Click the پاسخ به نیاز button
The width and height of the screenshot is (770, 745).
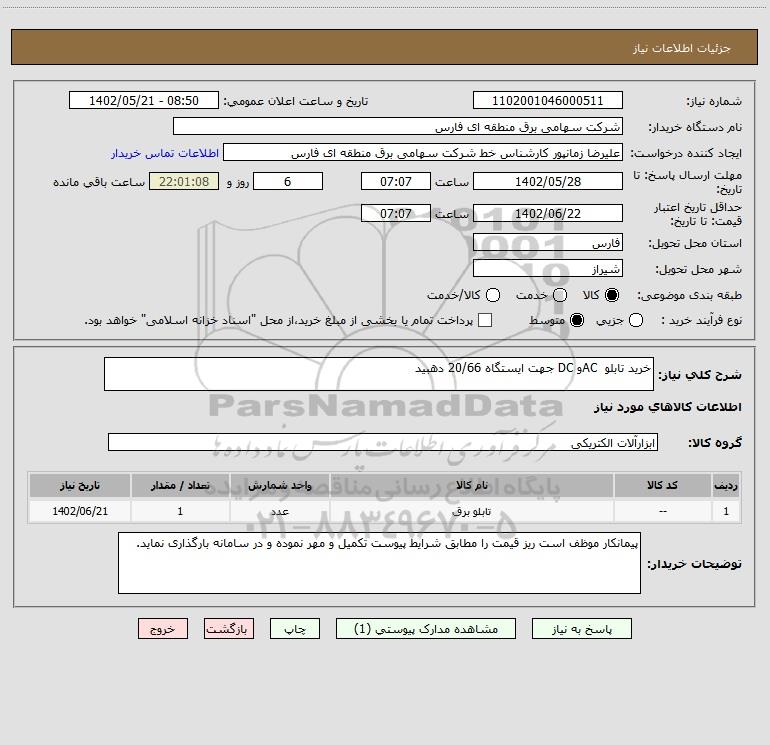(581, 629)
